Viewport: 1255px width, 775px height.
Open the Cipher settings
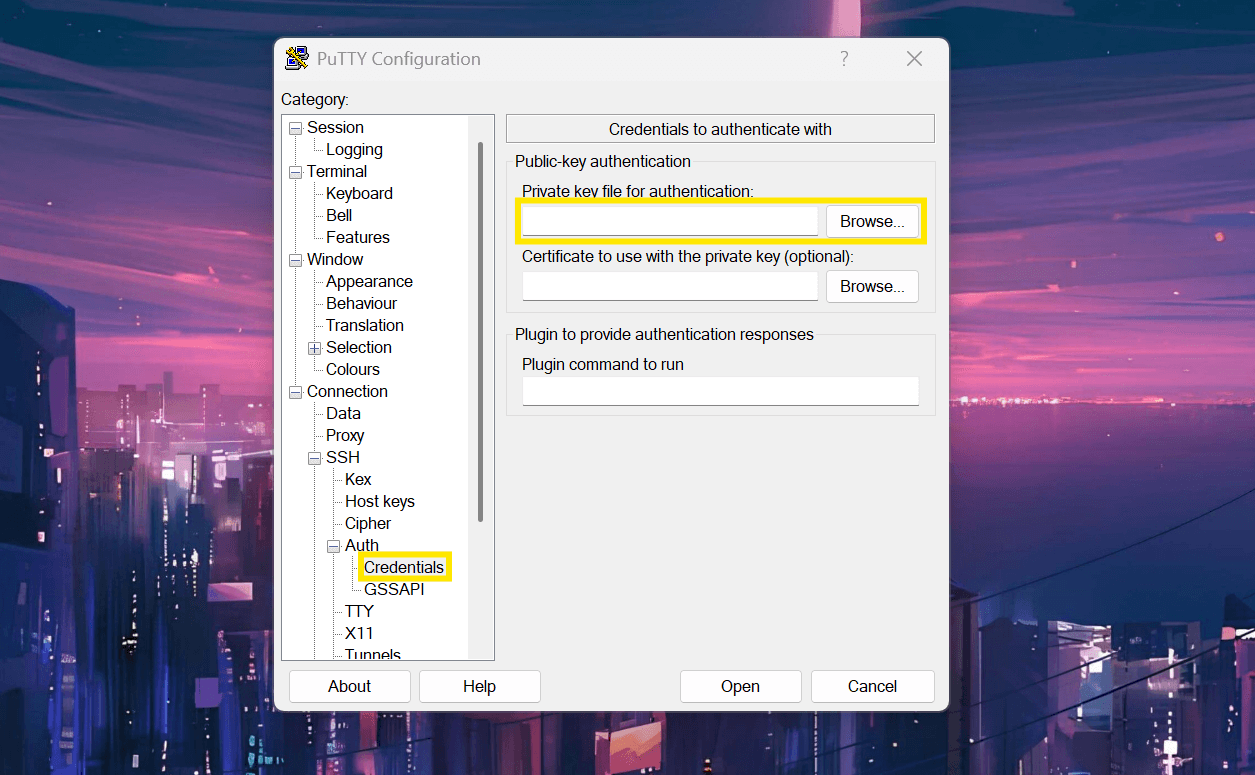point(368,523)
